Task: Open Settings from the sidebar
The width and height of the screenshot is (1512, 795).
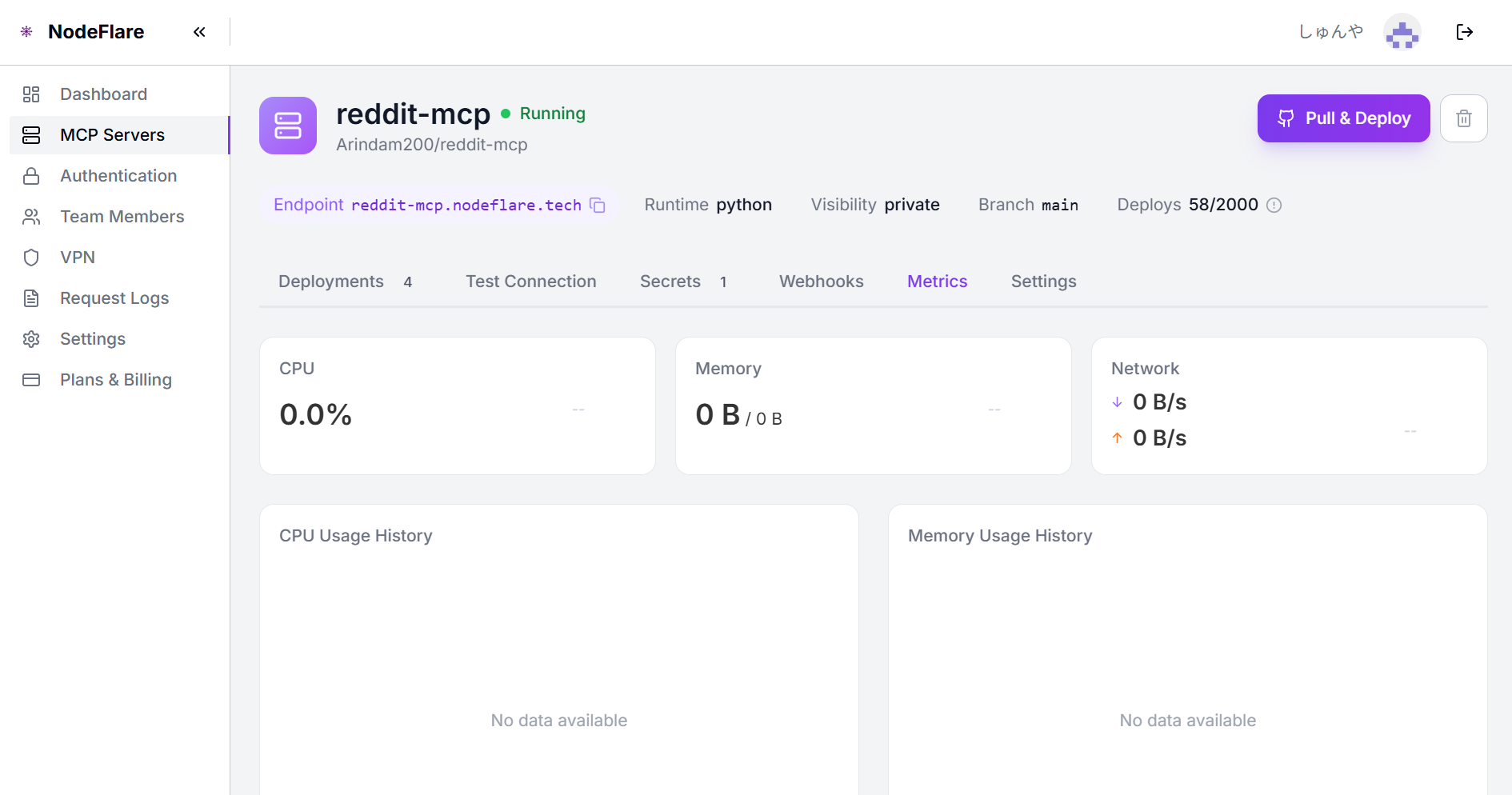Action: [119, 339]
